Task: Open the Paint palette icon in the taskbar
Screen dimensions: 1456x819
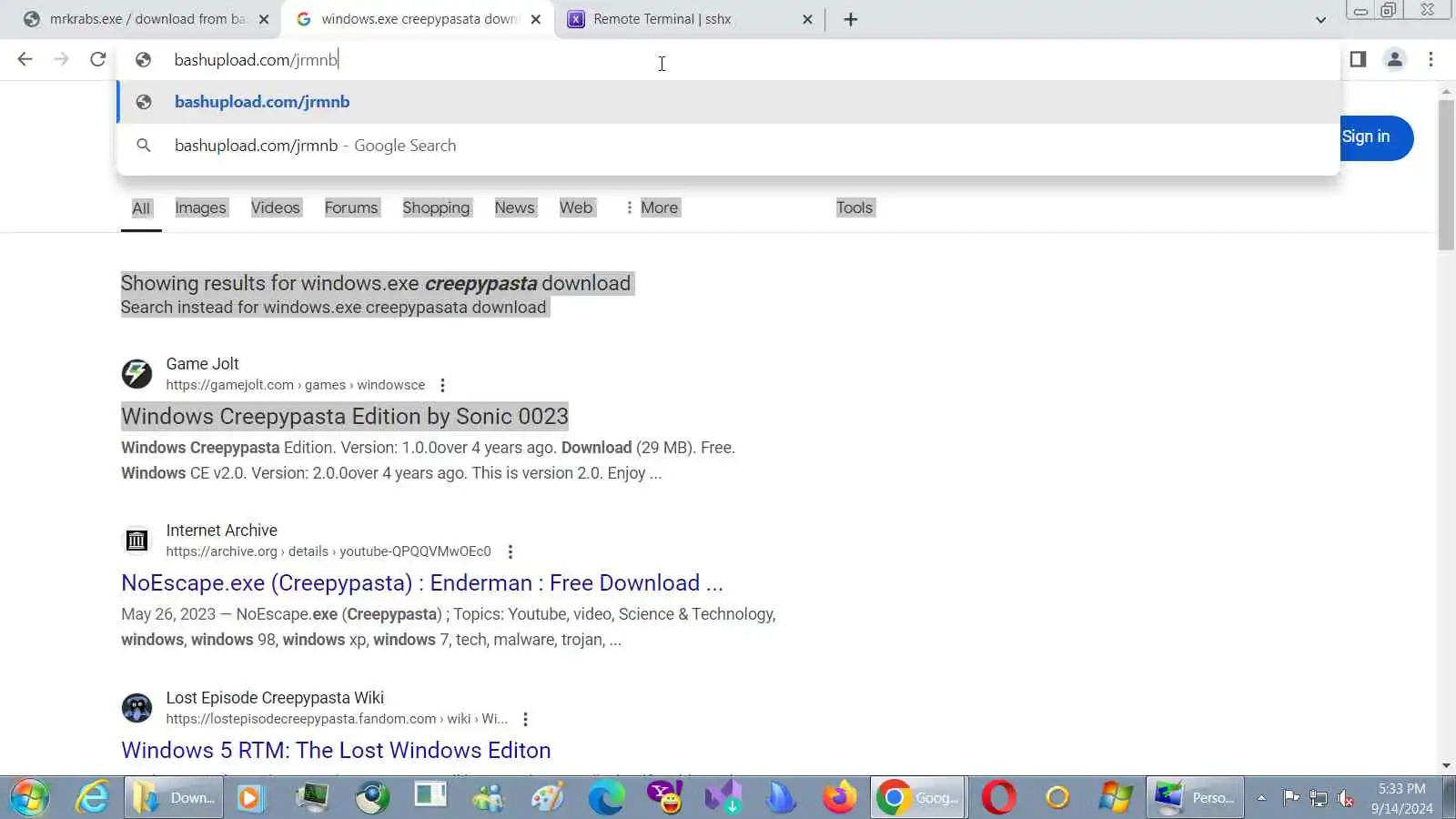Action: [x=547, y=798]
